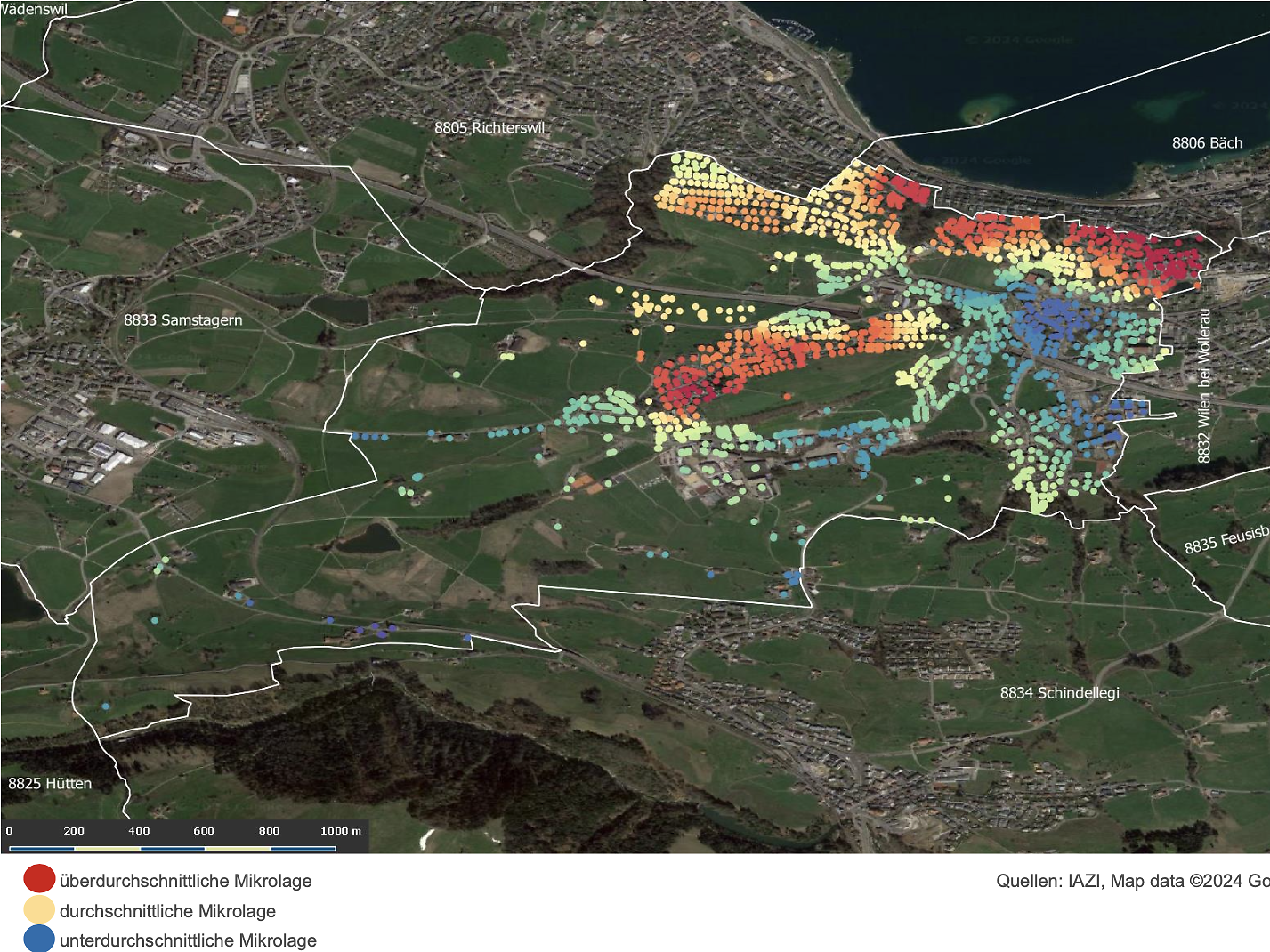This screenshot has width=1270, height=952.
Task: Click the 8834 Schindellegi map label
Action: (1059, 693)
